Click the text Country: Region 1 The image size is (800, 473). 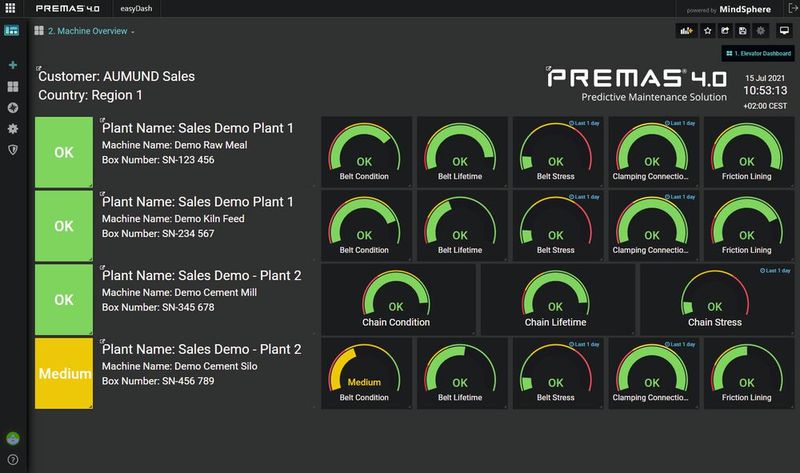(x=90, y=95)
